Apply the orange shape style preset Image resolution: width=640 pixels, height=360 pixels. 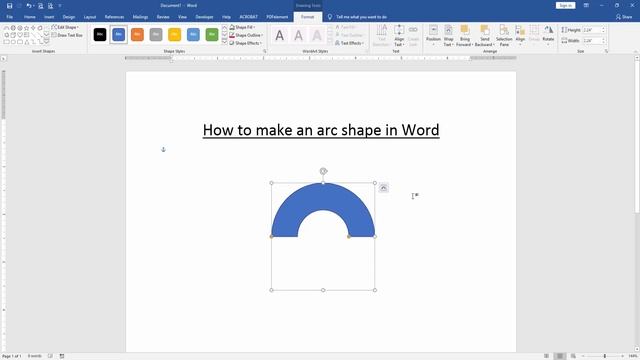click(137, 35)
